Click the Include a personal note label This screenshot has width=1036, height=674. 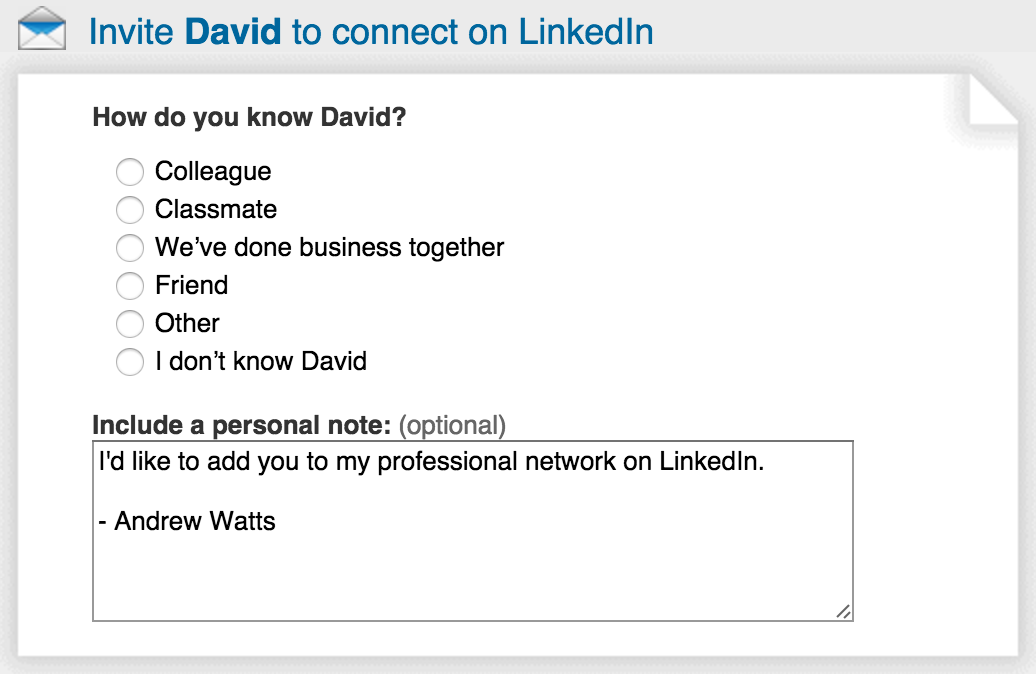[x=241, y=426]
